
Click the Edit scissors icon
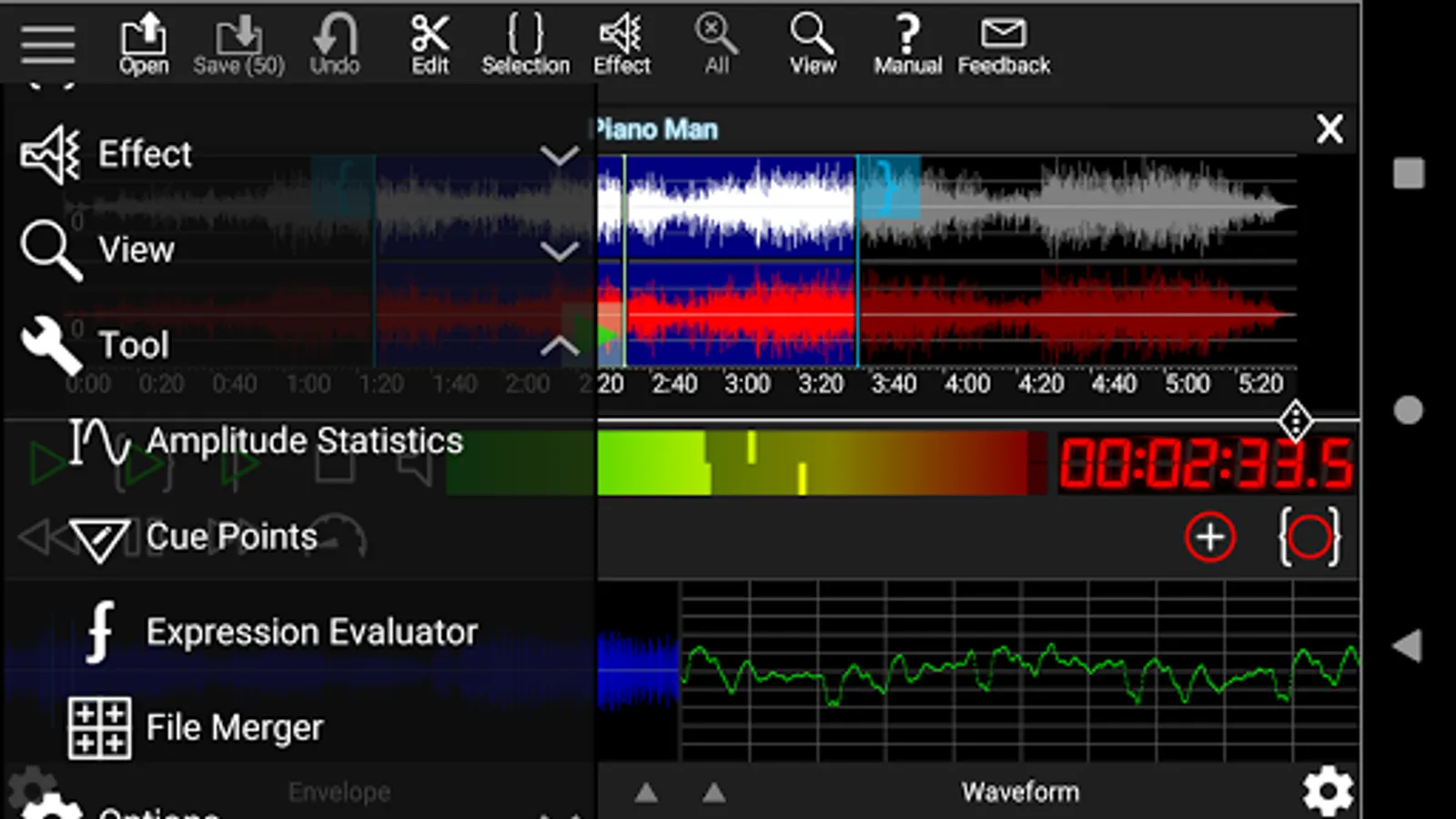[430, 44]
